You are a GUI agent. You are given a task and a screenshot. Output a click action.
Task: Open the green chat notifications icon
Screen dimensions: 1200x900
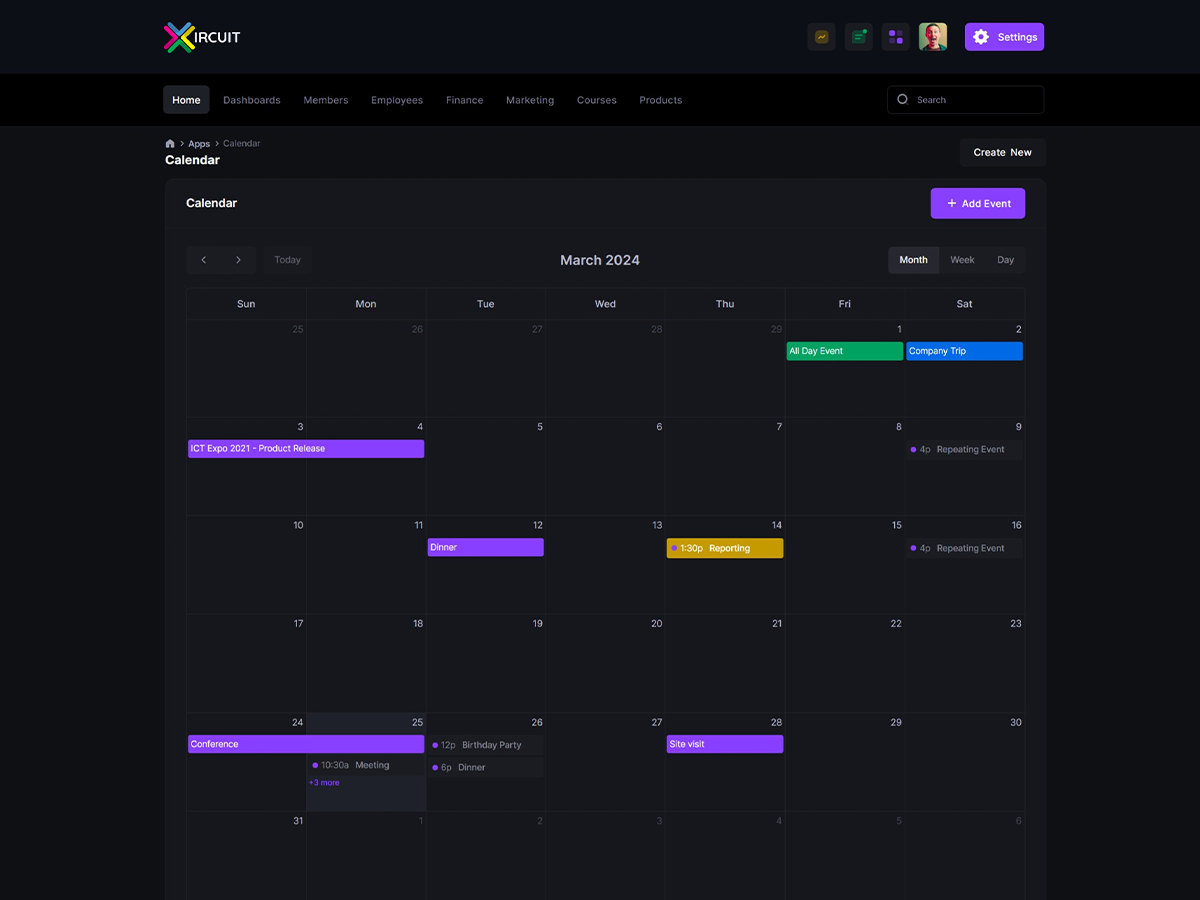coord(859,37)
